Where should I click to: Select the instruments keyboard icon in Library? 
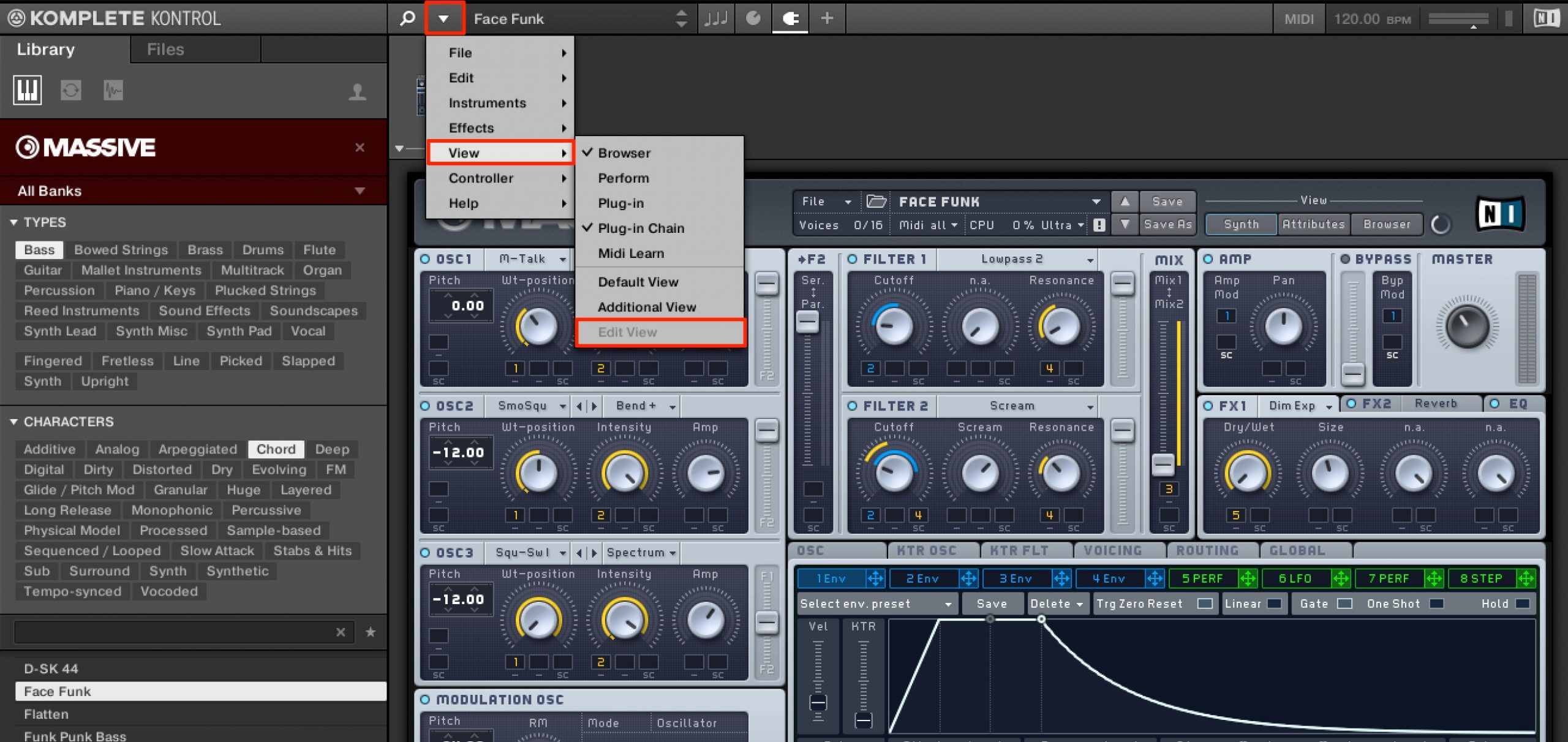click(28, 91)
